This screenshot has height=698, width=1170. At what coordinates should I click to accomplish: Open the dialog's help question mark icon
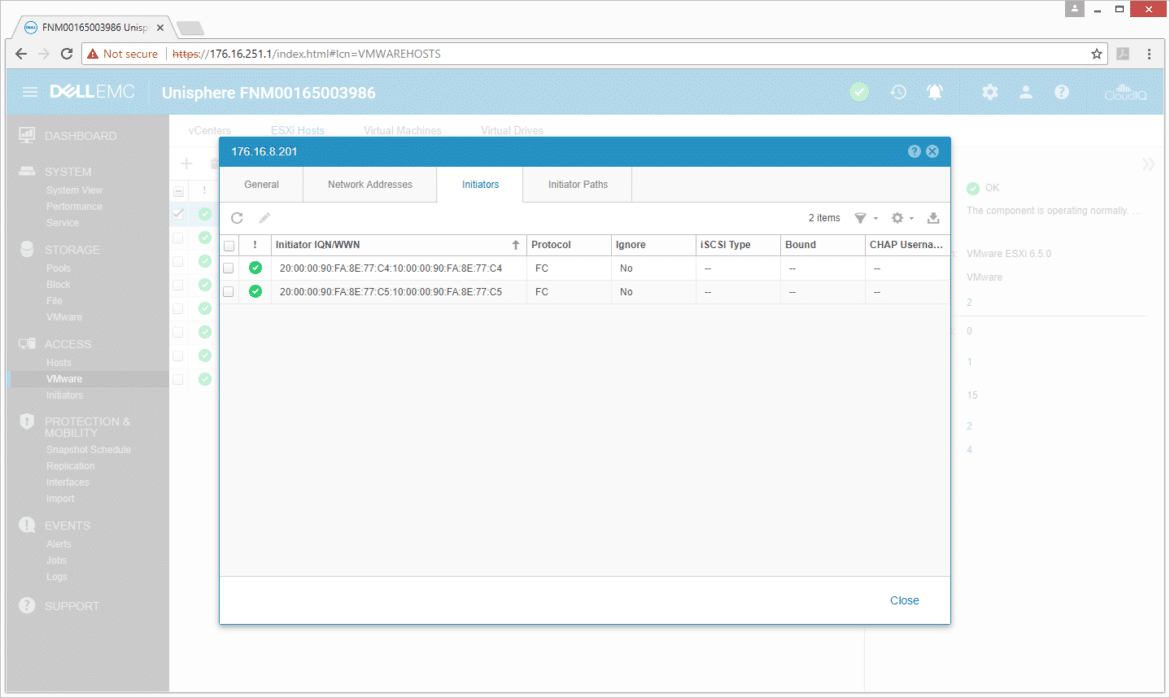pyautogui.click(x=914, y=152)
